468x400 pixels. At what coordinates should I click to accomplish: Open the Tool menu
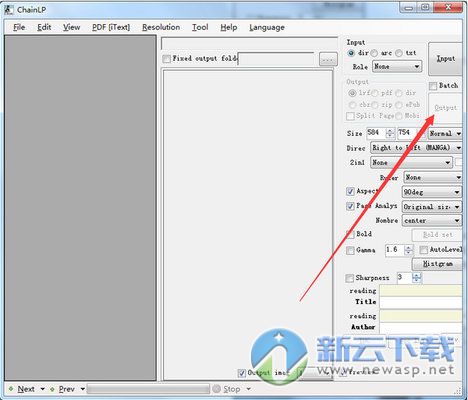[x=200, y=27]
